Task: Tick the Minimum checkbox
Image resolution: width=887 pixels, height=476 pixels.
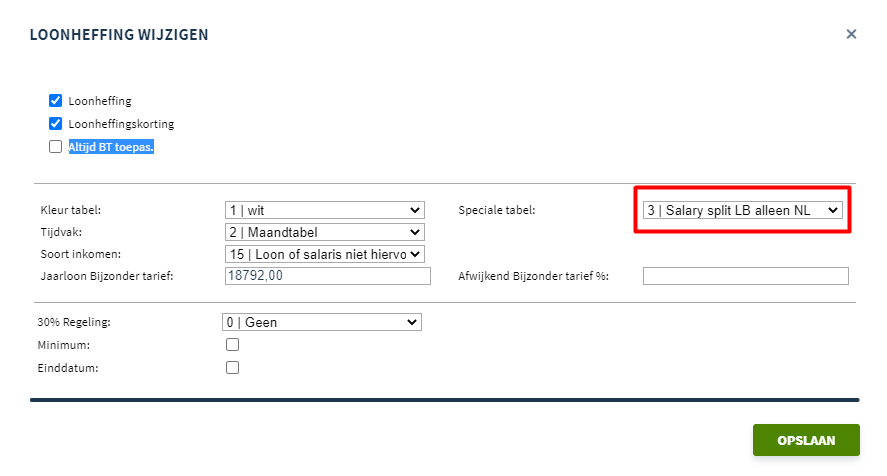Action: pos(232,345)
